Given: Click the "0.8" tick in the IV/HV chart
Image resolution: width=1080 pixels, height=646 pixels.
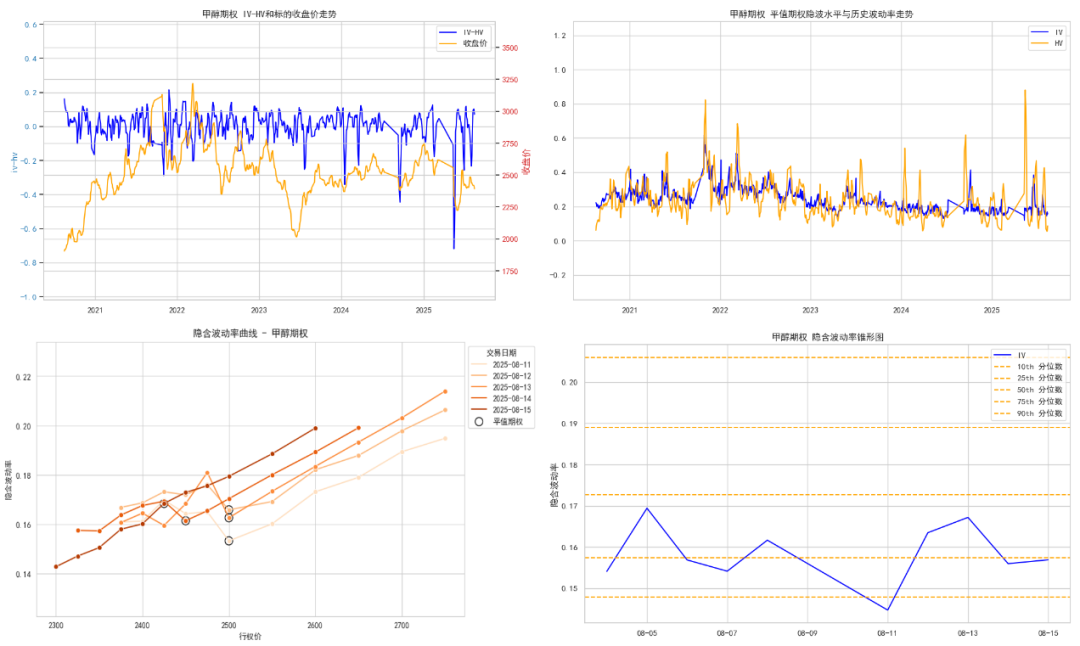Looking at the screenshot, I should (x=560, y=105).
